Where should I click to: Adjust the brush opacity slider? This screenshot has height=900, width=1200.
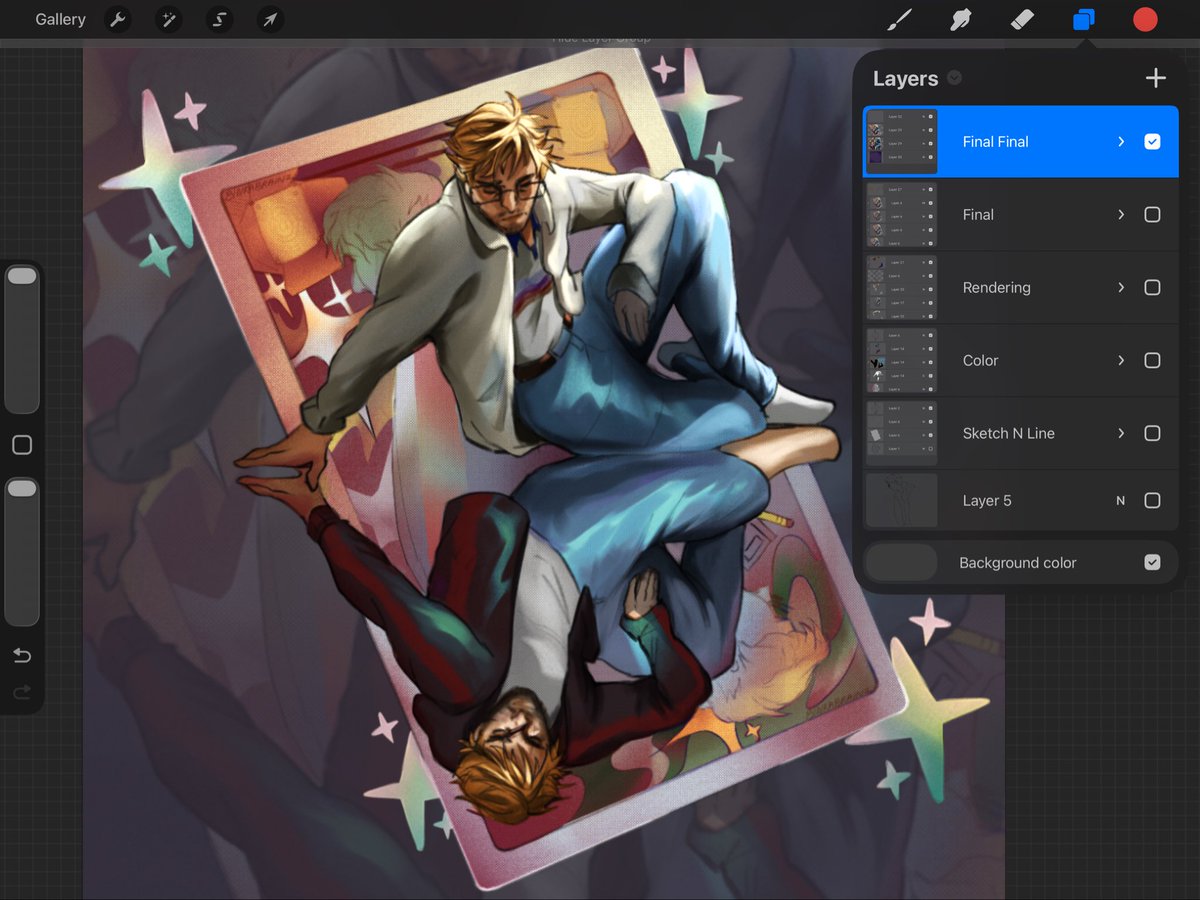click(22, 551)
